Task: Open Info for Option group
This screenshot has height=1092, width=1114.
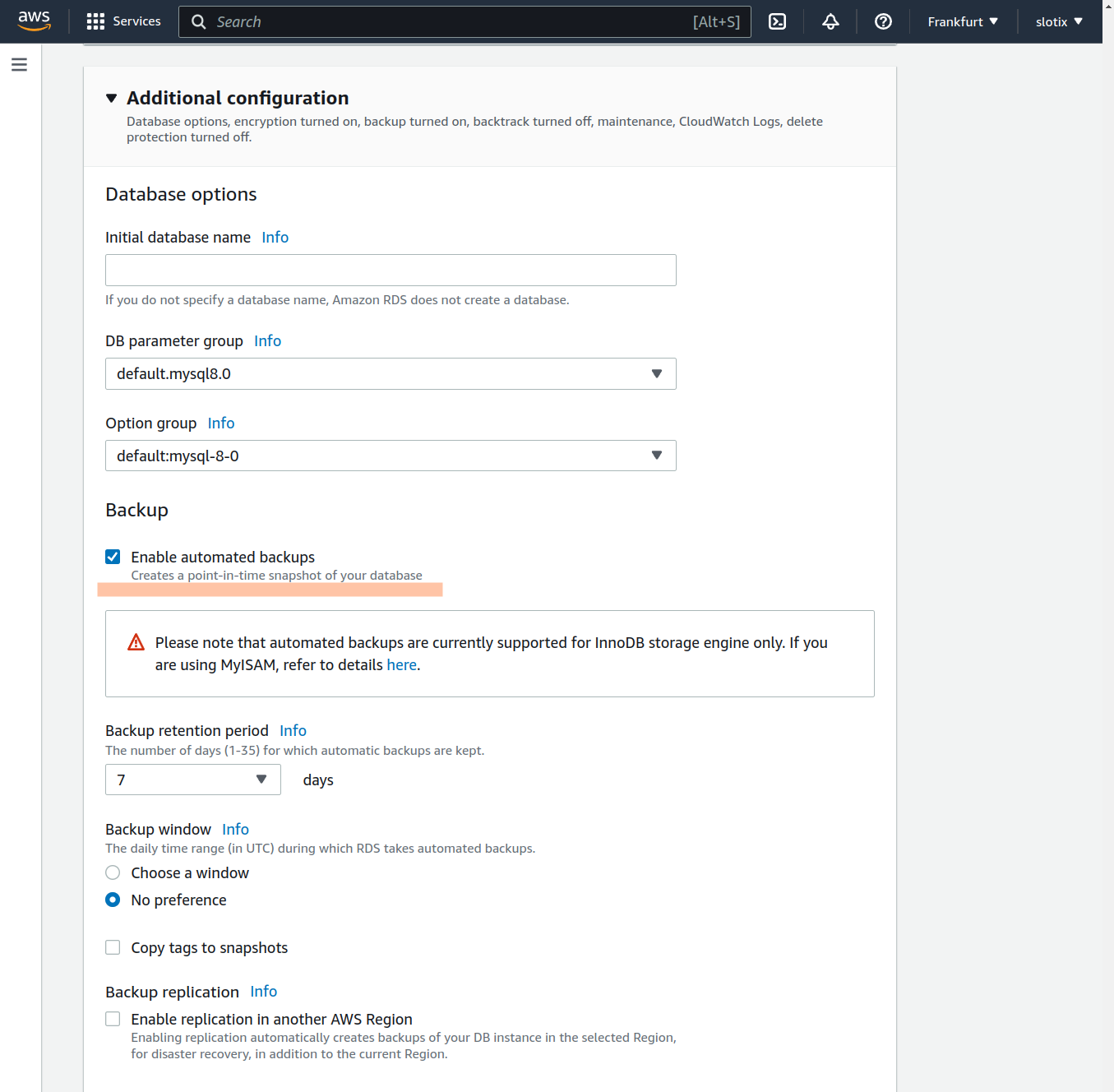Action: [x=220, y=423]
